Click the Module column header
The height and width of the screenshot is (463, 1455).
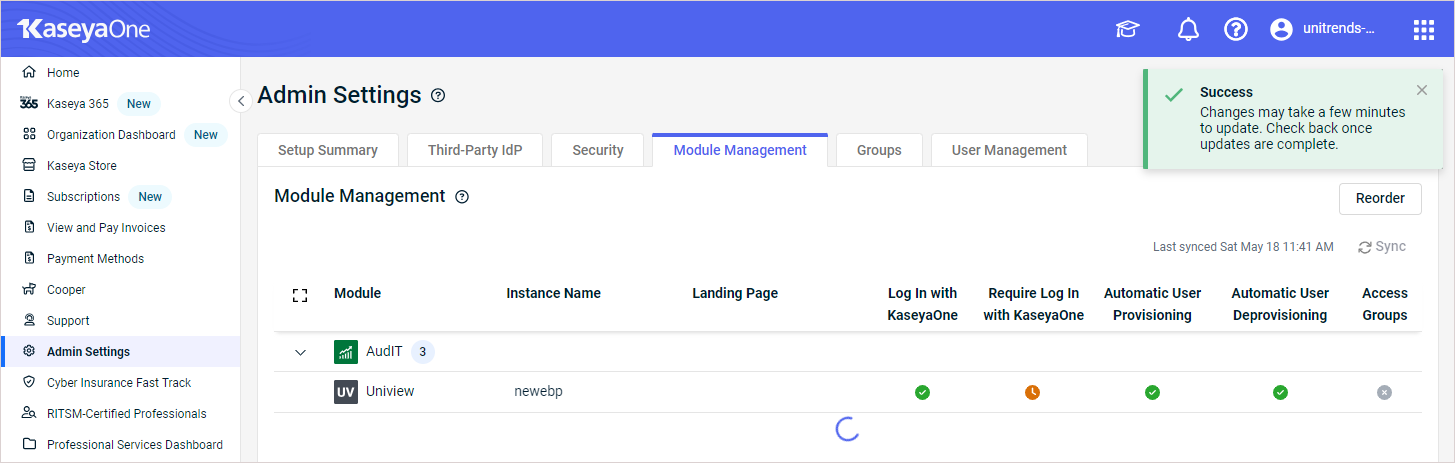coord(357,293)
